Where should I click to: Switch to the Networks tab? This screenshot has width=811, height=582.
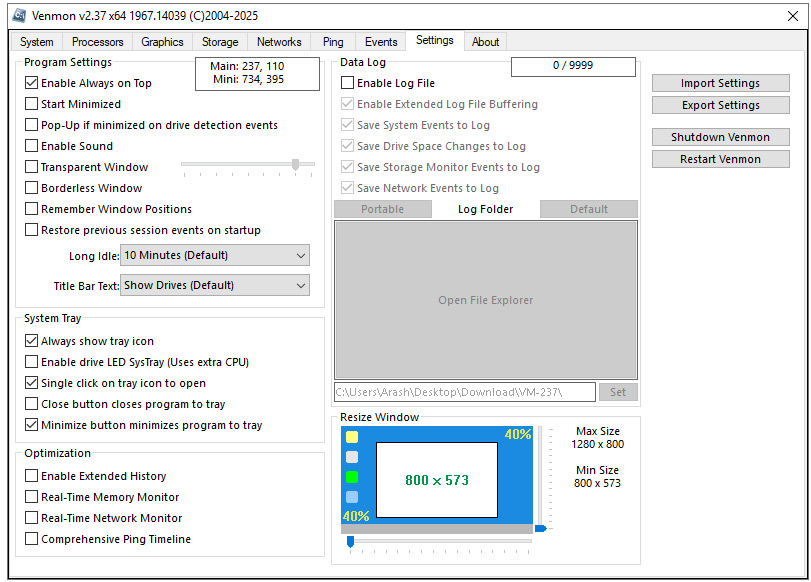(x=279, y=42)
